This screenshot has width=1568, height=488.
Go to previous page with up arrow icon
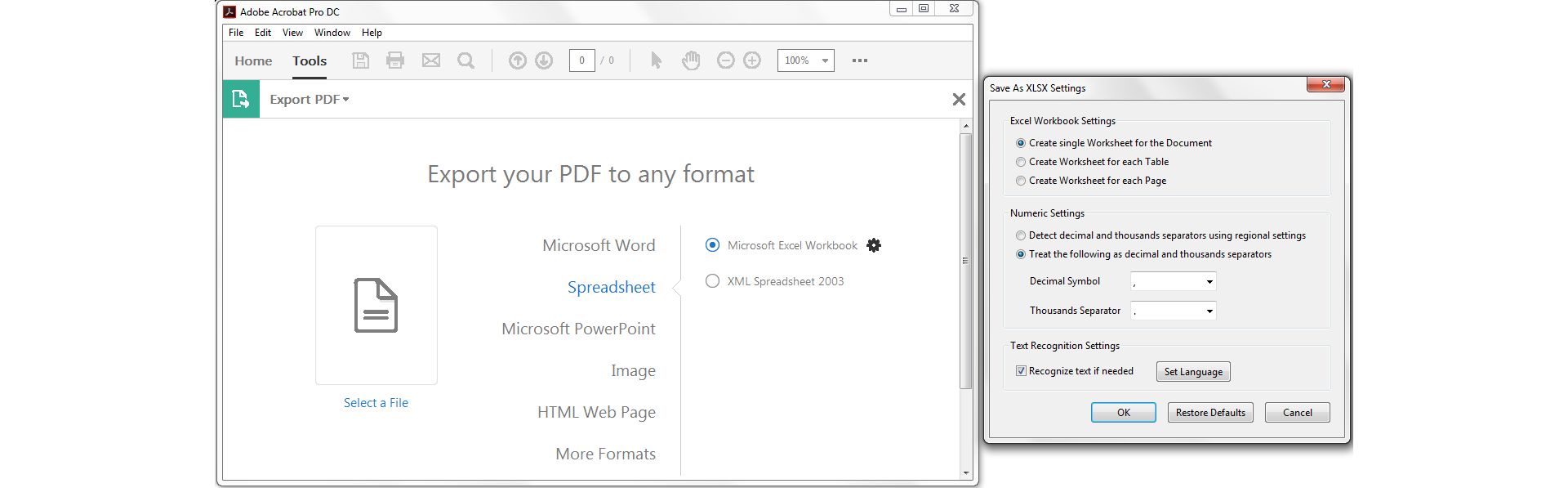[517, 60]
